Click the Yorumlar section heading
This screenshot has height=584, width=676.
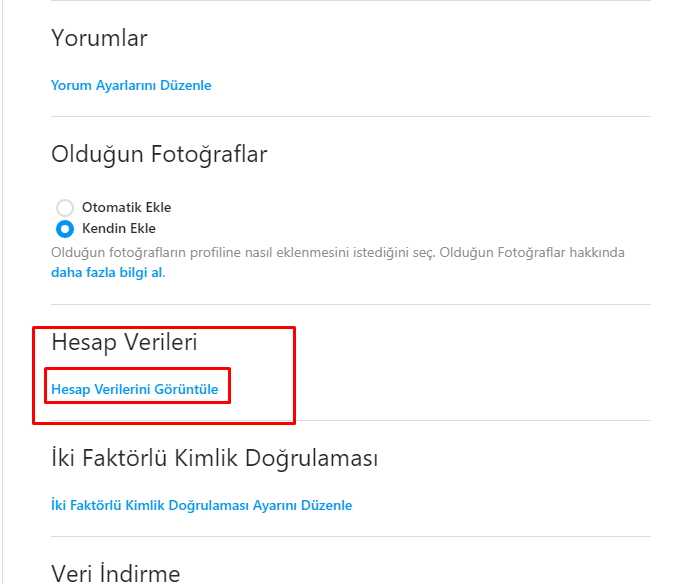(99, 39)
